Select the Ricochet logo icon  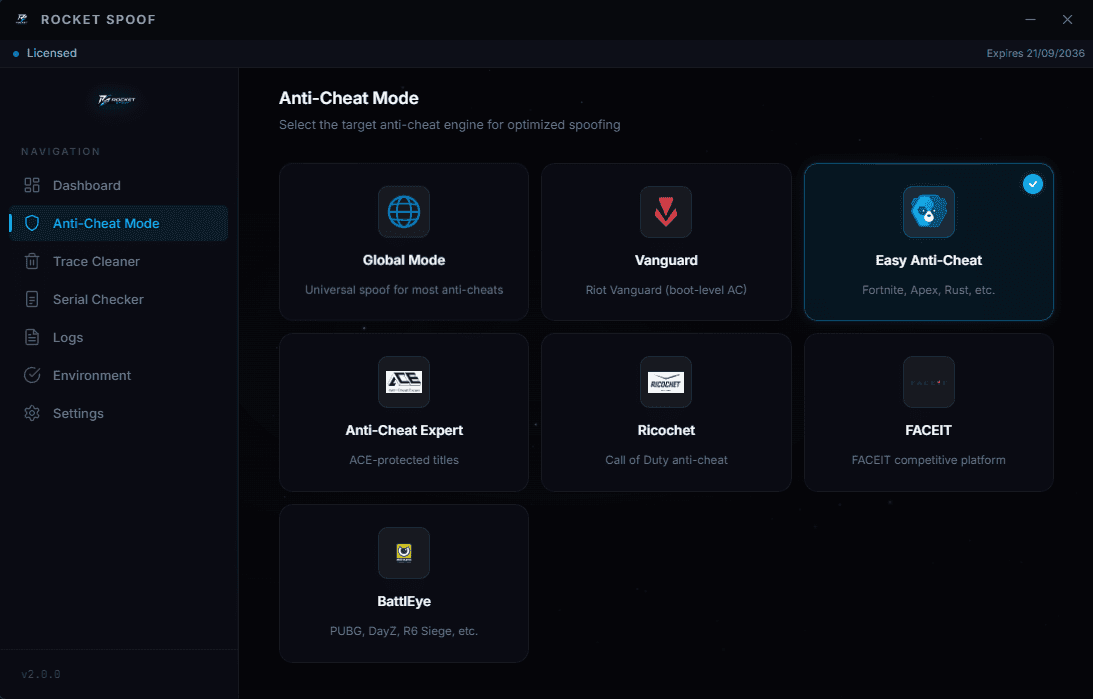click(x=666, y=382)
